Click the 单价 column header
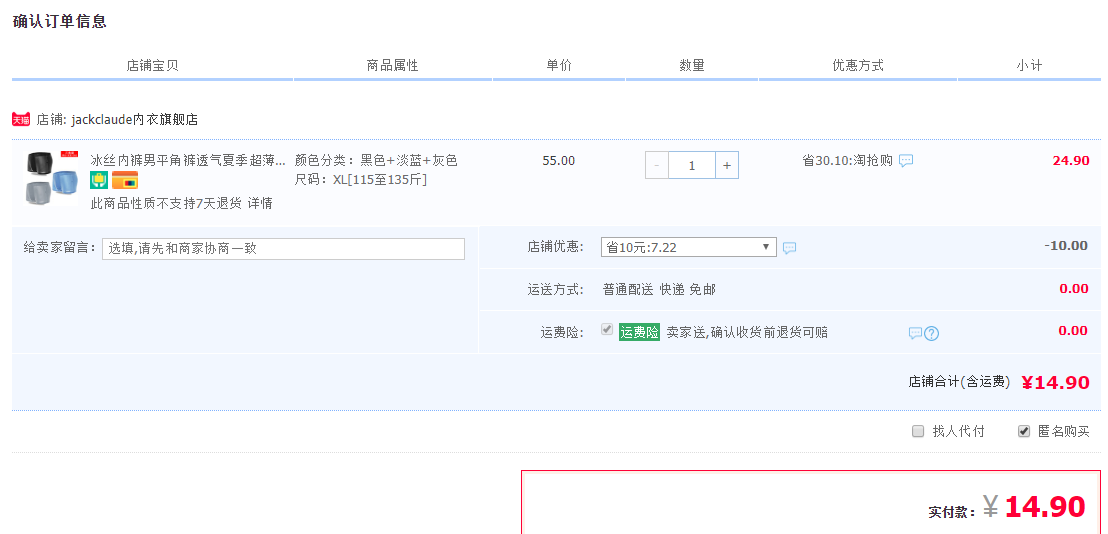 point(559,66)
